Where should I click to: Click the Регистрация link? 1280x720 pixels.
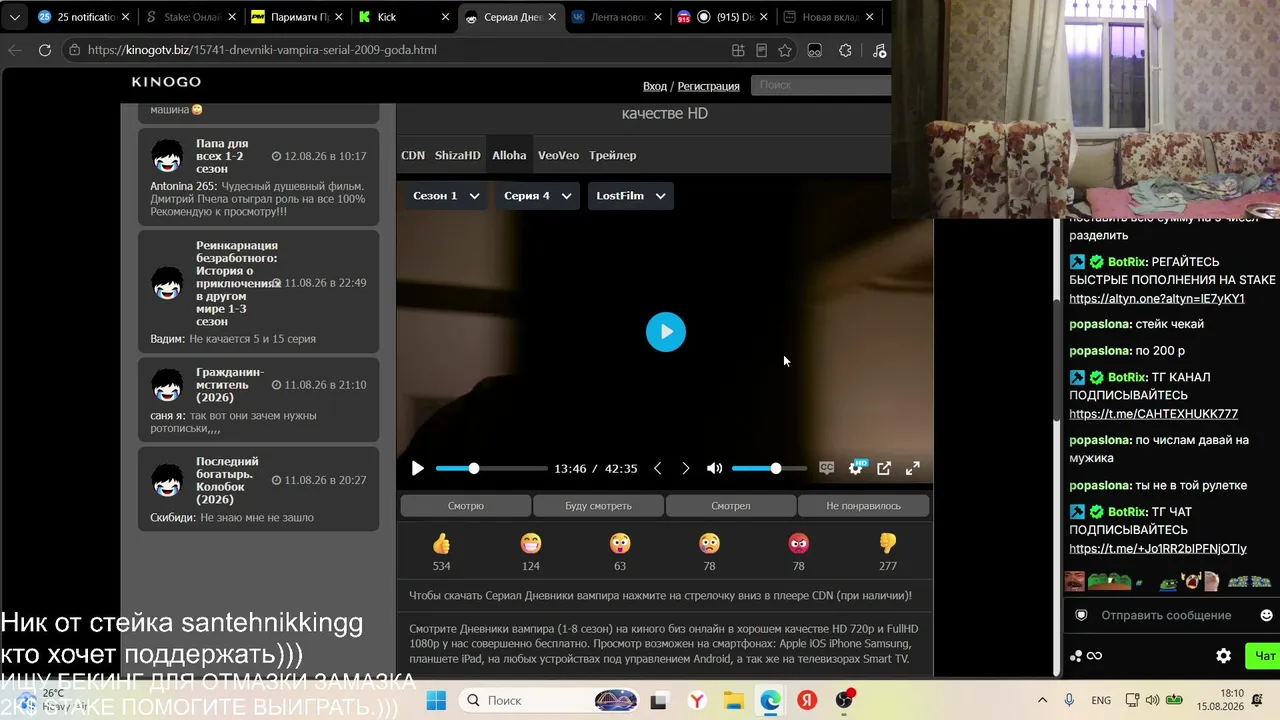(709, 86)
